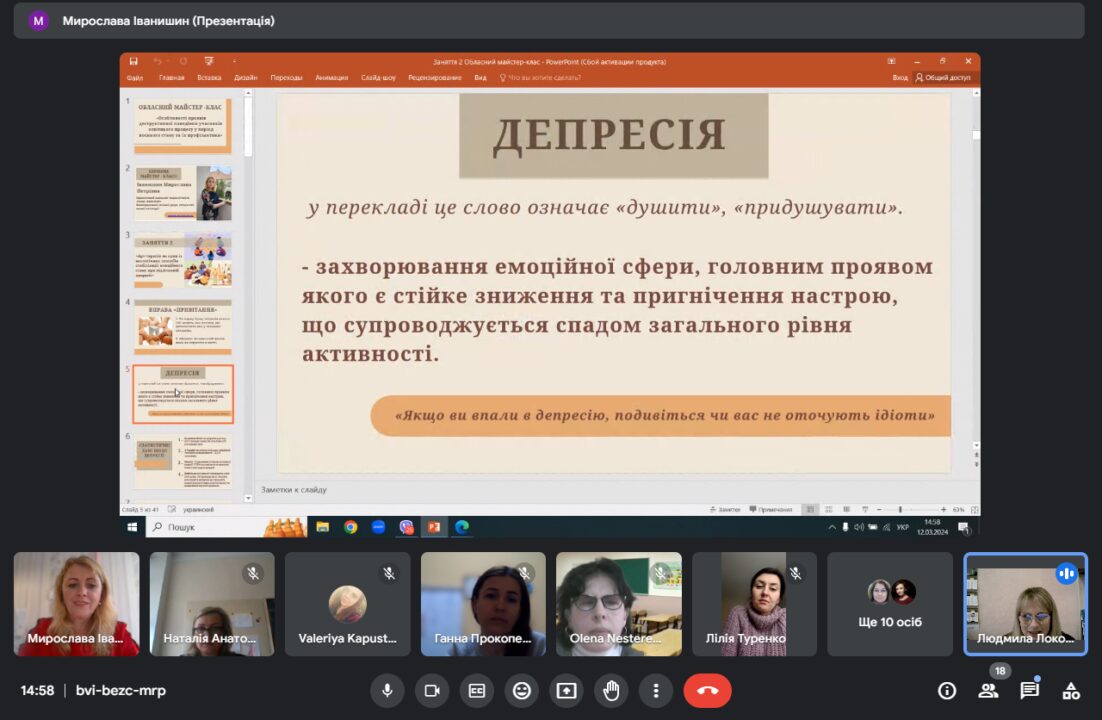Open the Переходы ribbon tab
Image resolution: width=1102 pixels, height=720 pixels.
pyautogui.click(x=287, y=78)
